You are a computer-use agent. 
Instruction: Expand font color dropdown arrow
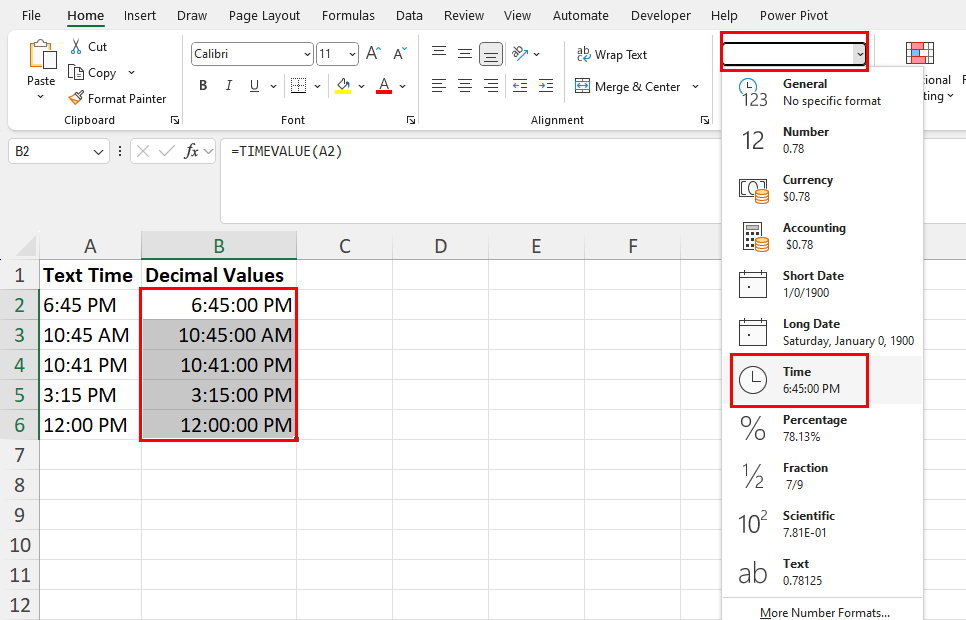(x=402, y=86)
